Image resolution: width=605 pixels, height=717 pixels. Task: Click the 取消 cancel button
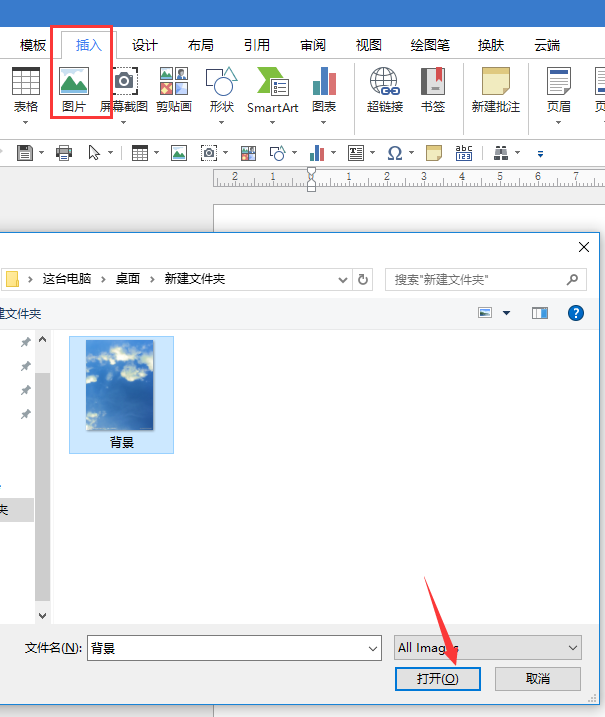coord(538,679)
